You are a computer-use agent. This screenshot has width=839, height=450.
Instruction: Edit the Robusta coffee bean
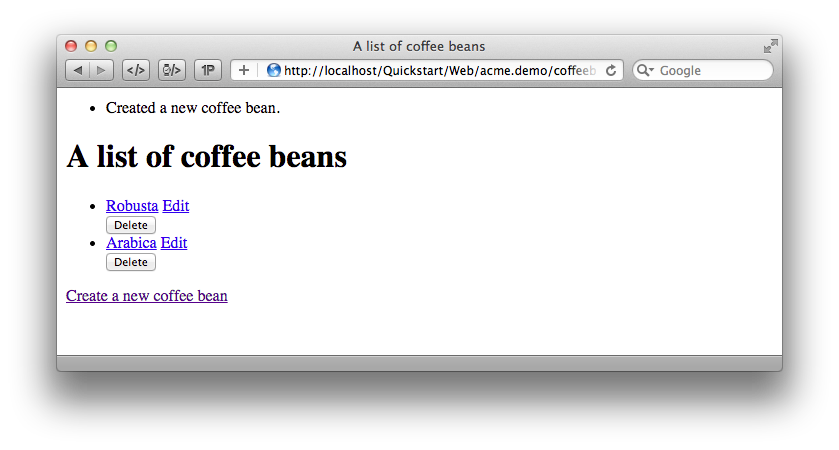point(176,206)
